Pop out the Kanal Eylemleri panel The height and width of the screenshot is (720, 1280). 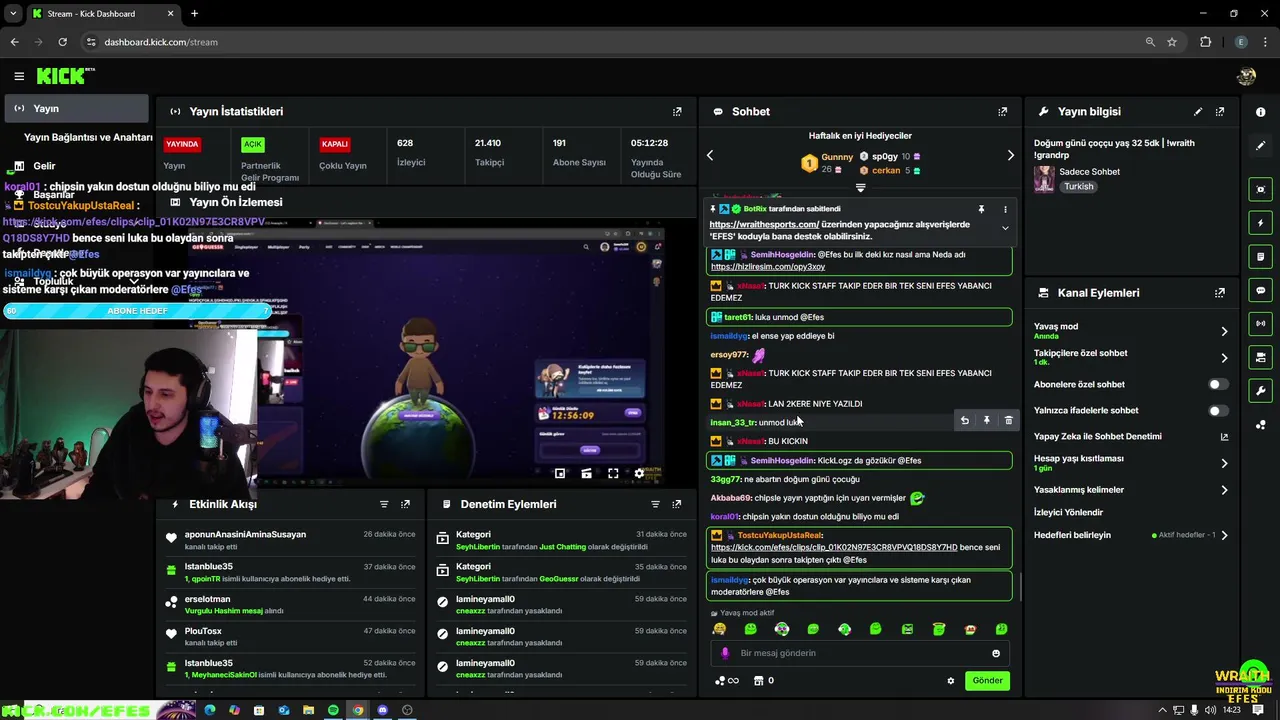[1220, 293]
